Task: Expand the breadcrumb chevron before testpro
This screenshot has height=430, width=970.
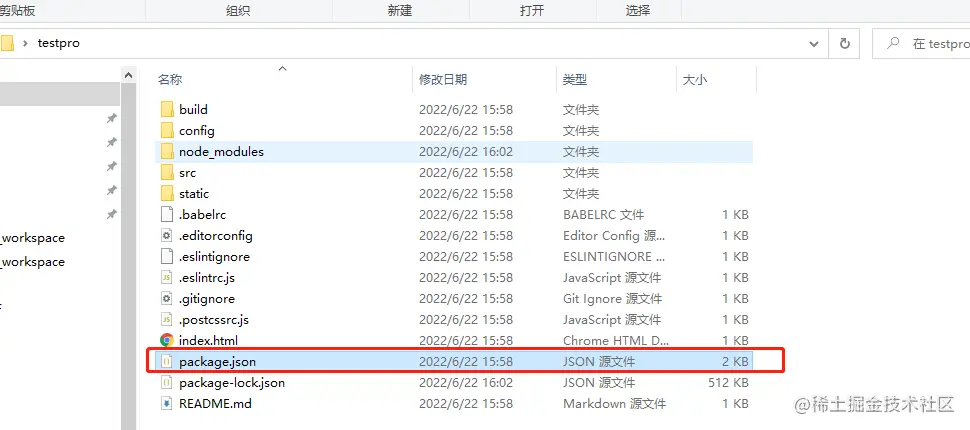Action: (25, 43)
